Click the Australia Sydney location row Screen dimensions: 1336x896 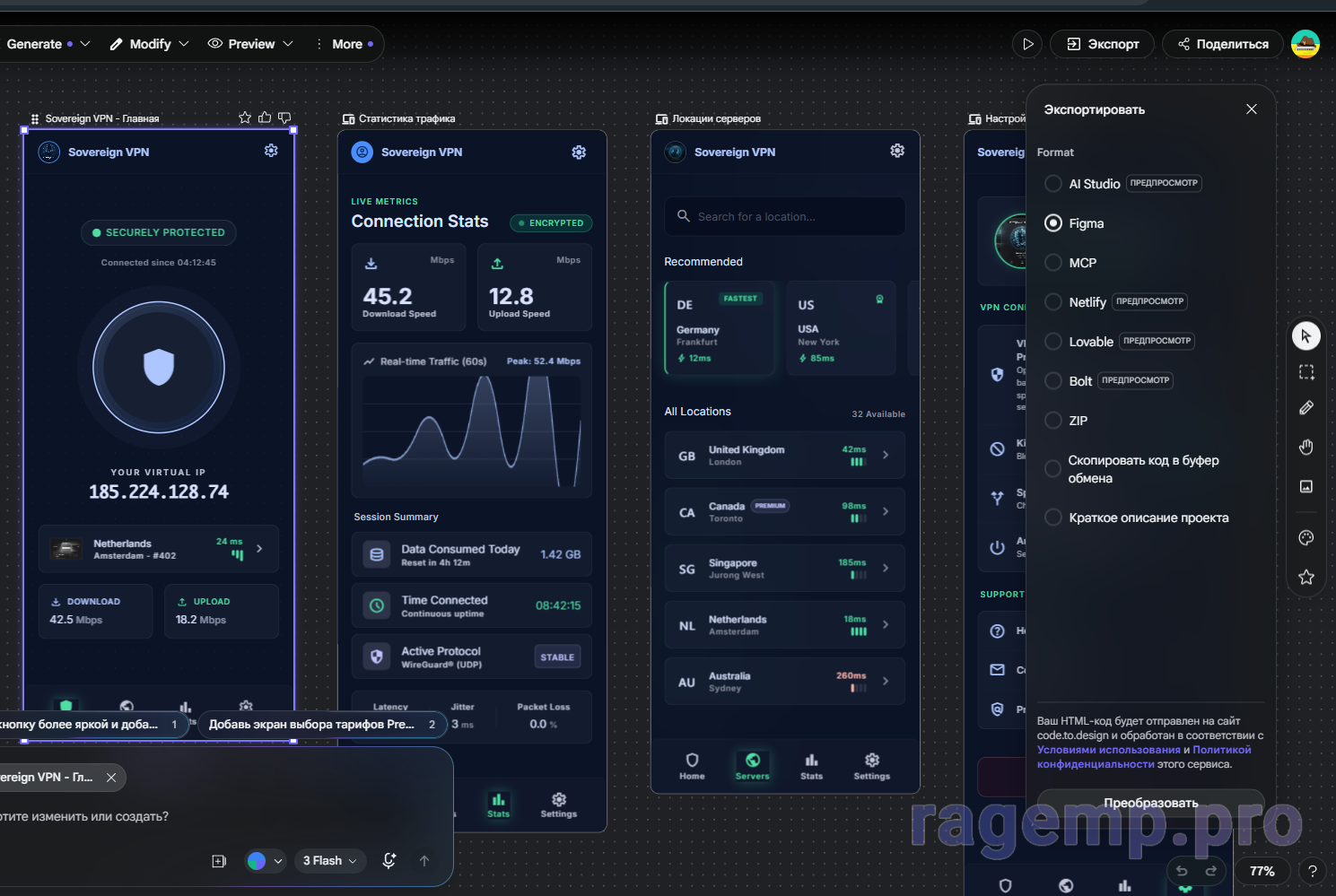pyautogui.click(x=785, y=681)
